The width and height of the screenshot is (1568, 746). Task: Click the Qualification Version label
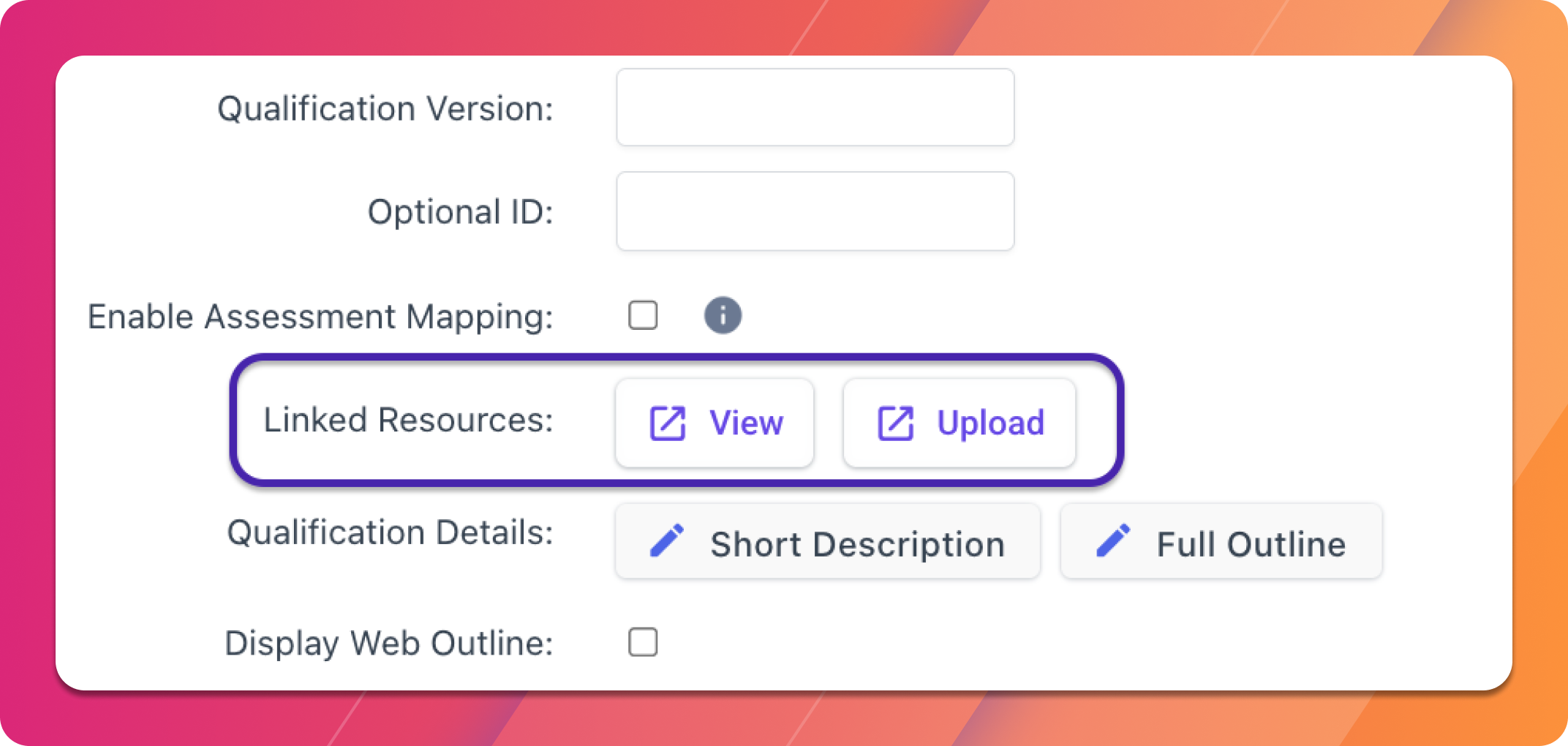coord(385,109)
